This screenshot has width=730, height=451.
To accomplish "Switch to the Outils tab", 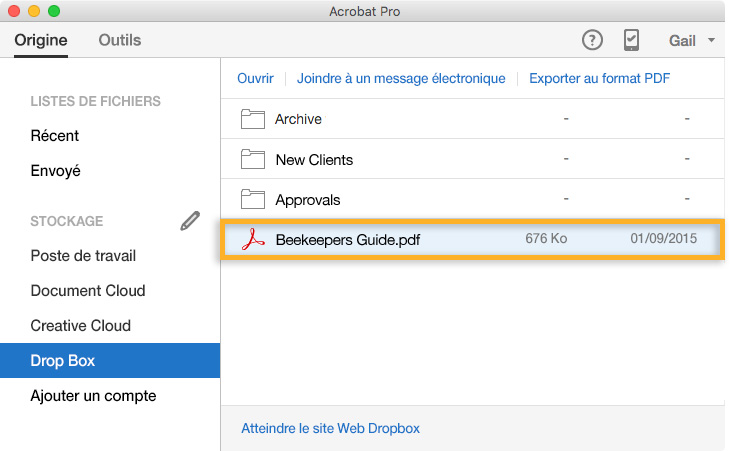I will pyautogui.click(x=120, y=40).
